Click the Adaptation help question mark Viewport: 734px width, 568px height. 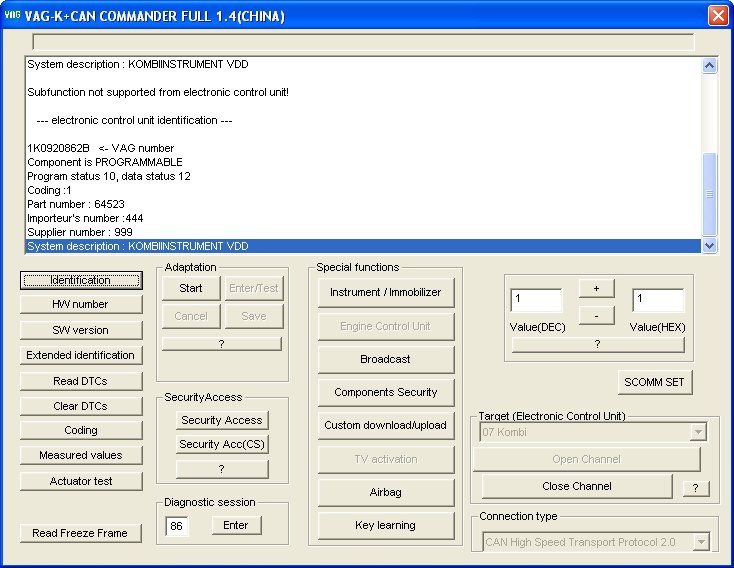tap(222, 344)
